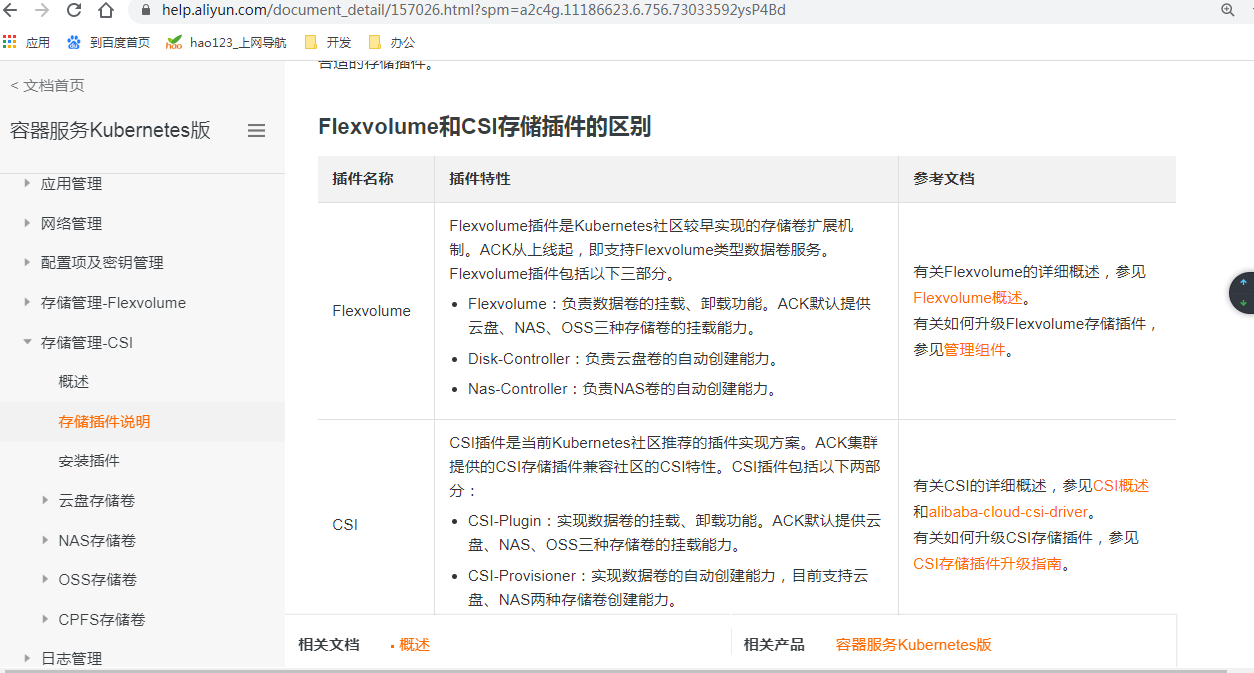Image resolution: width=1254 pixels, height=673 pixels.
Task: Click the 相关文档 label
Action: click(x=329, y=644)
